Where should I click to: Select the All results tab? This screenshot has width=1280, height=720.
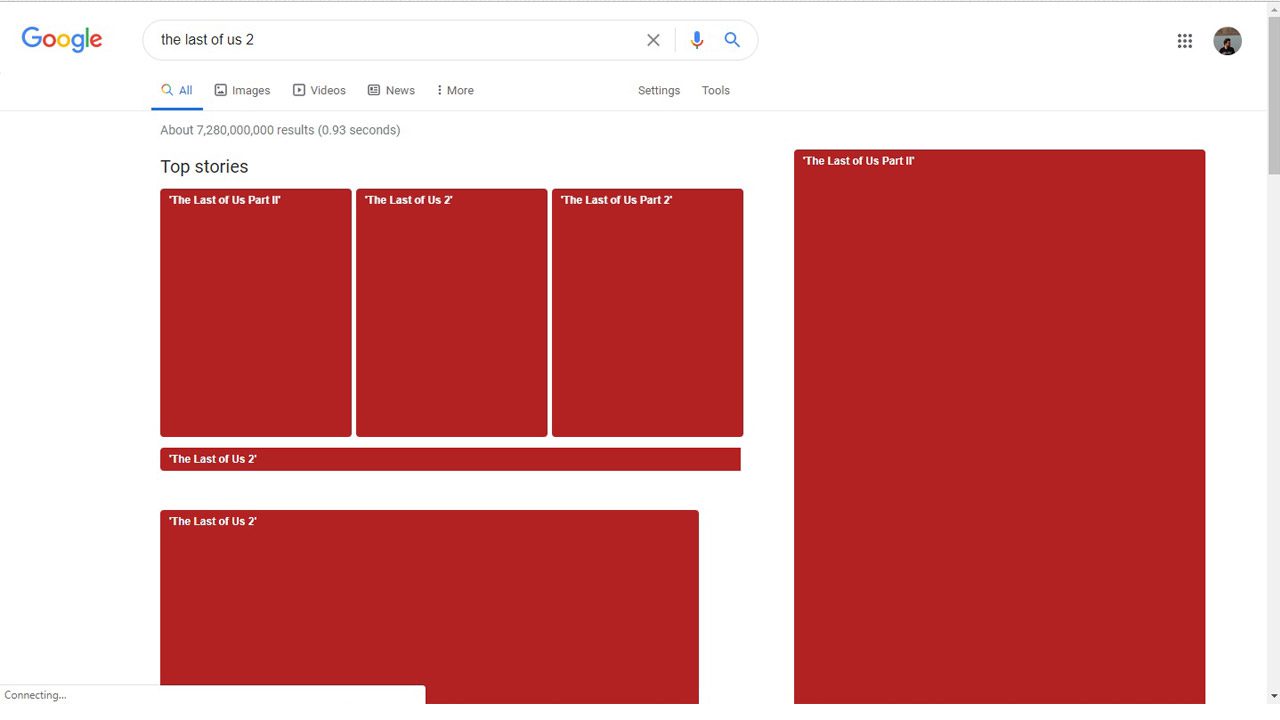tap(177, 90)
